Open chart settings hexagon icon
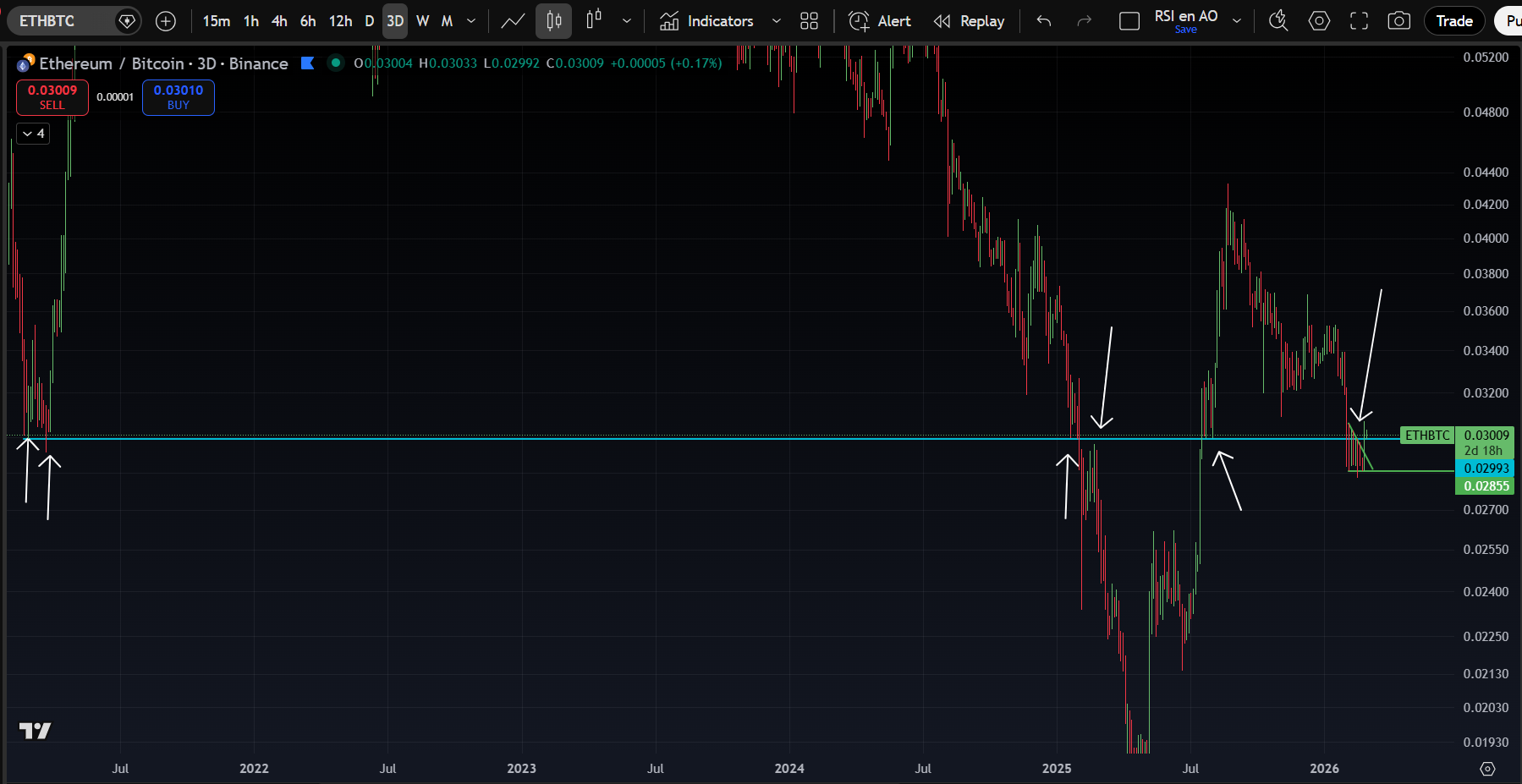Viewport: 1522px width, 784px height. coord(1319,21)
